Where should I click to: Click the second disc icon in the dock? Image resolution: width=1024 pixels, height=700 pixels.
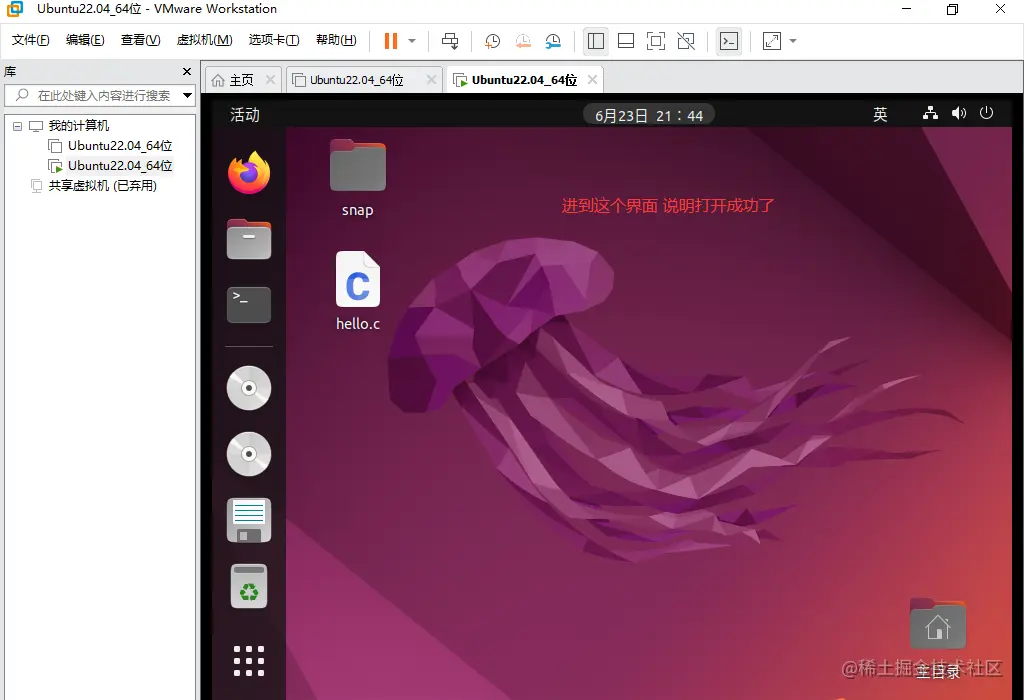click(x=249, y=454)
